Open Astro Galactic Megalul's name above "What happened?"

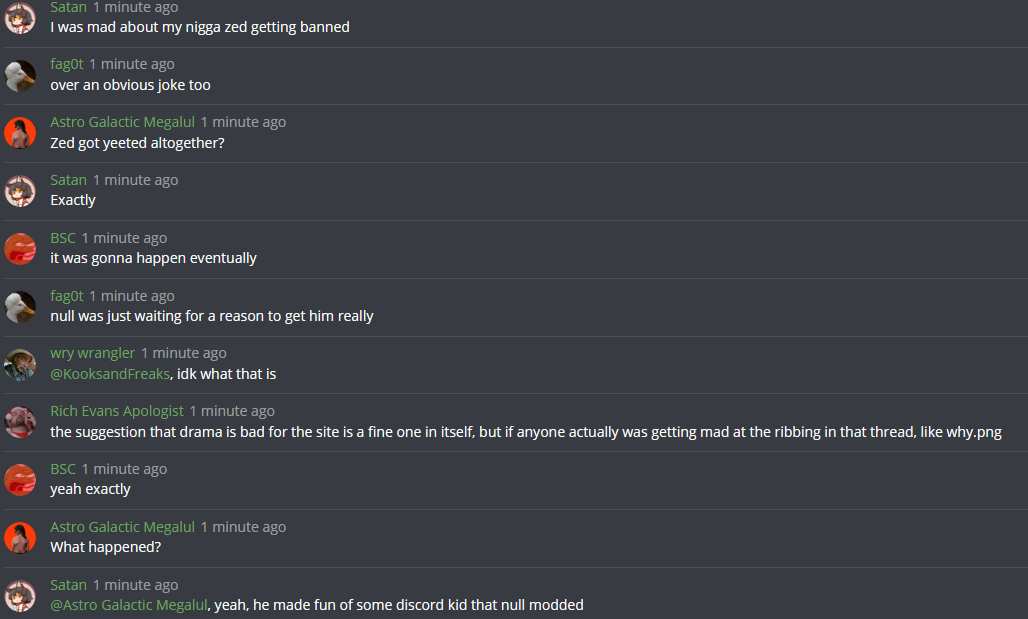[x=123, y=527]
